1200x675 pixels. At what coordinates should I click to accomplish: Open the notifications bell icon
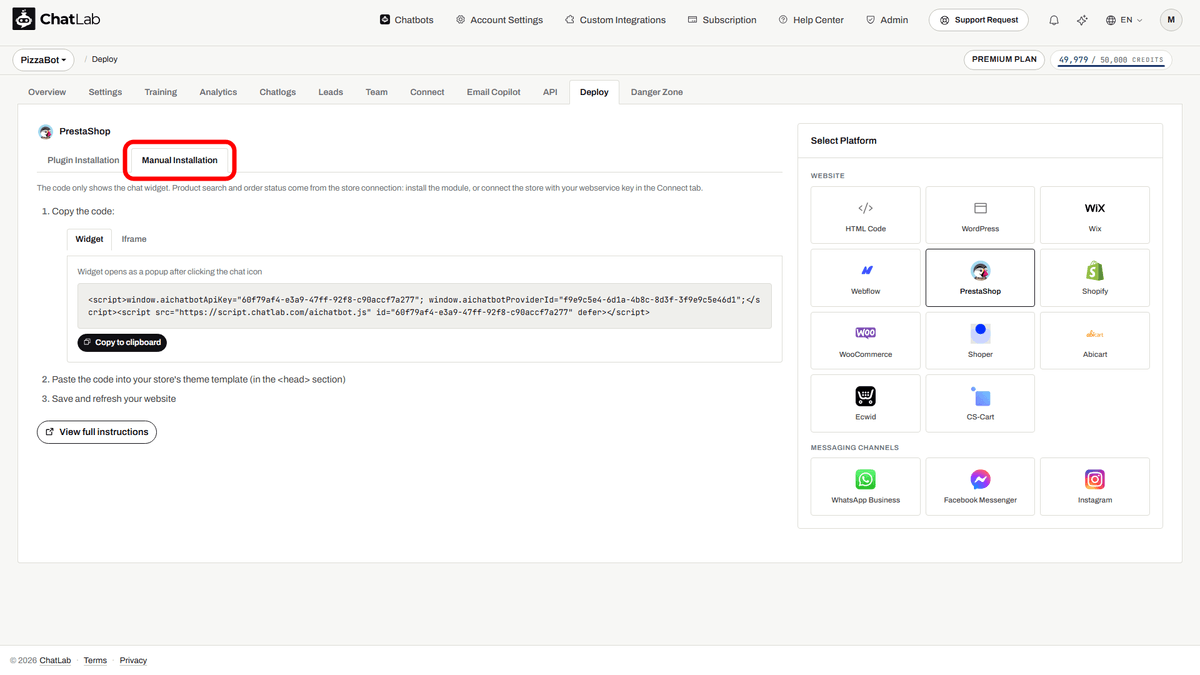pyautogui.click(x=1054, y=20)
